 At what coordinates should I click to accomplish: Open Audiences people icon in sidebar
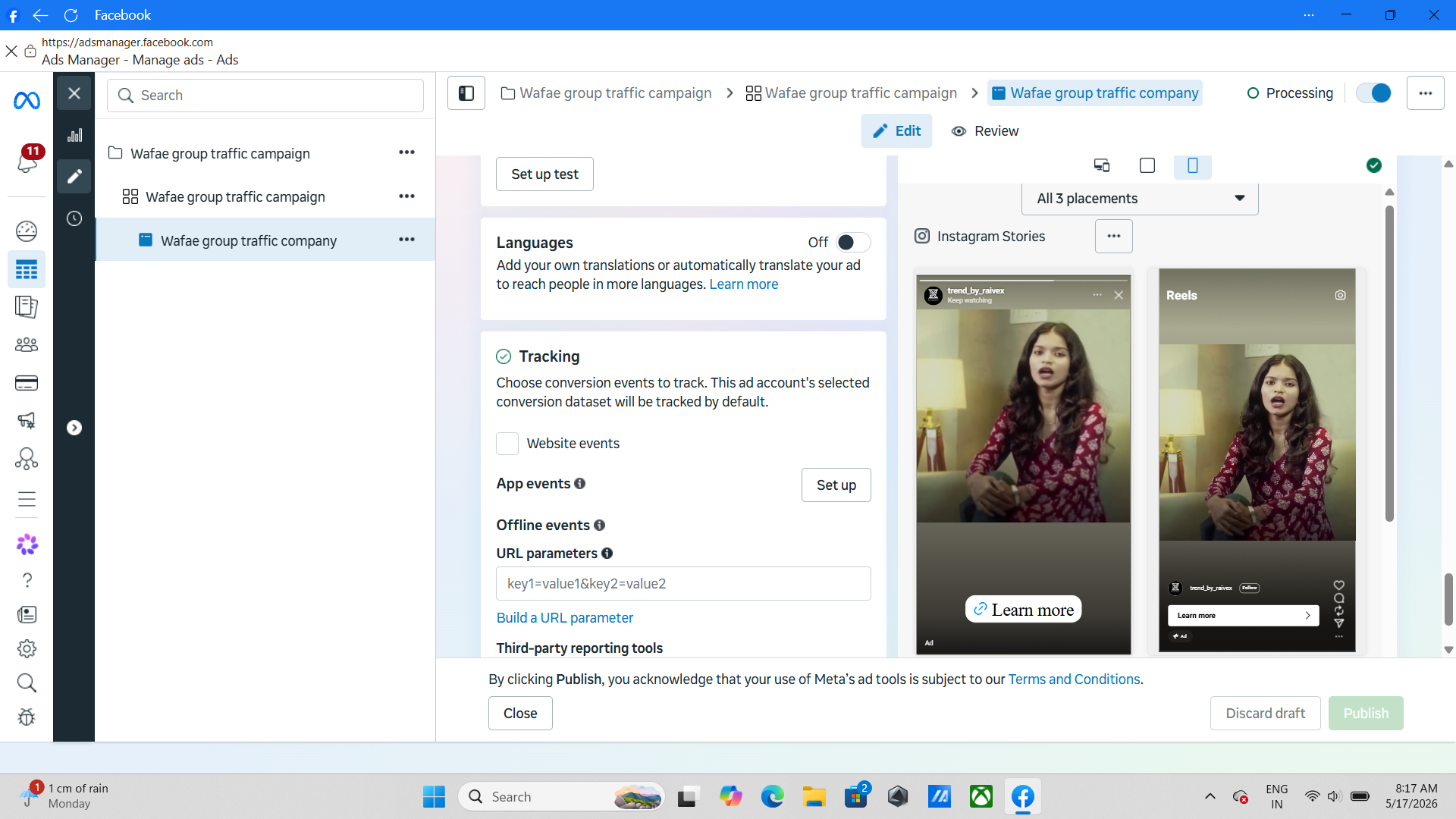point(27,345)
